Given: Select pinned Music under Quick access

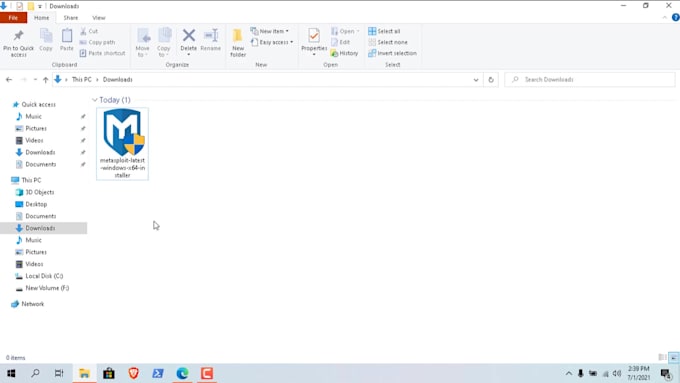Looking at the screenshot, I should point(33,117).
